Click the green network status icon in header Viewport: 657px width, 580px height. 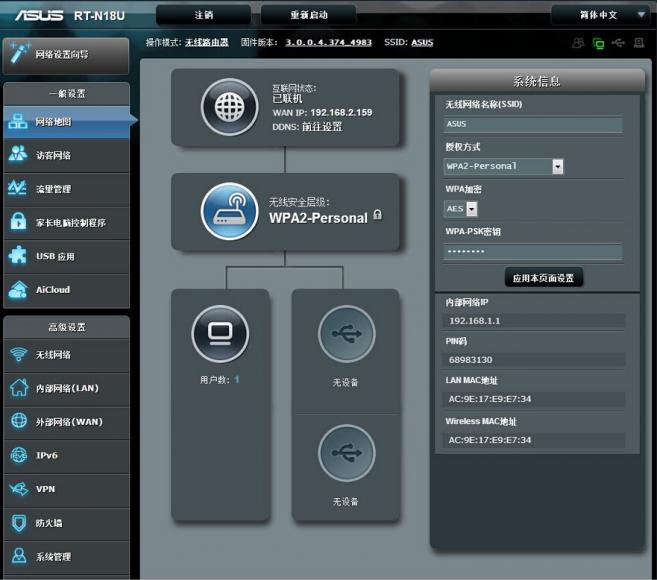(598, 43)
